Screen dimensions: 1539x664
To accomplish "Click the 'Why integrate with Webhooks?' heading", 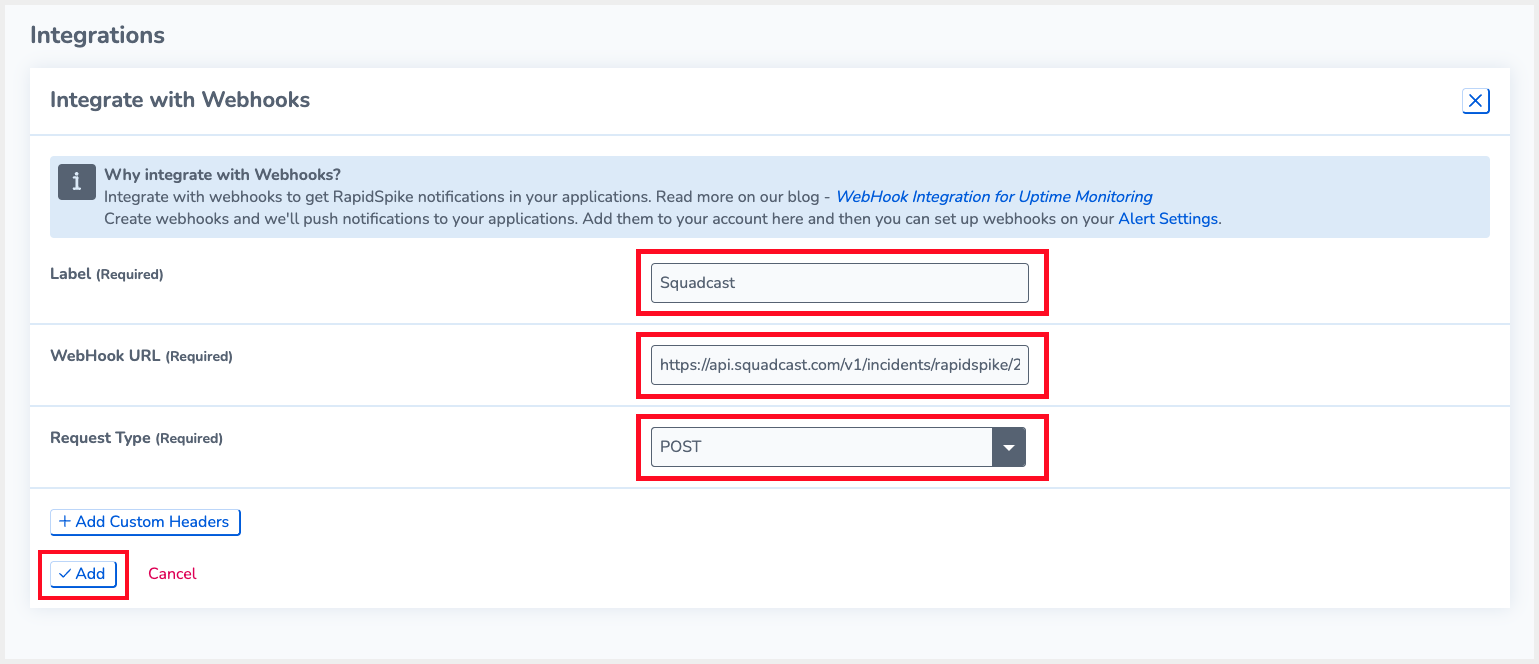I will pos(223,175).
